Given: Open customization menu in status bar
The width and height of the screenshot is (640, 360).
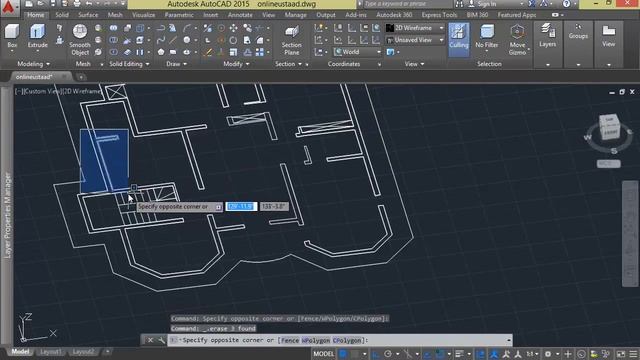Looking at the screenshot, I should click(633, 354).
